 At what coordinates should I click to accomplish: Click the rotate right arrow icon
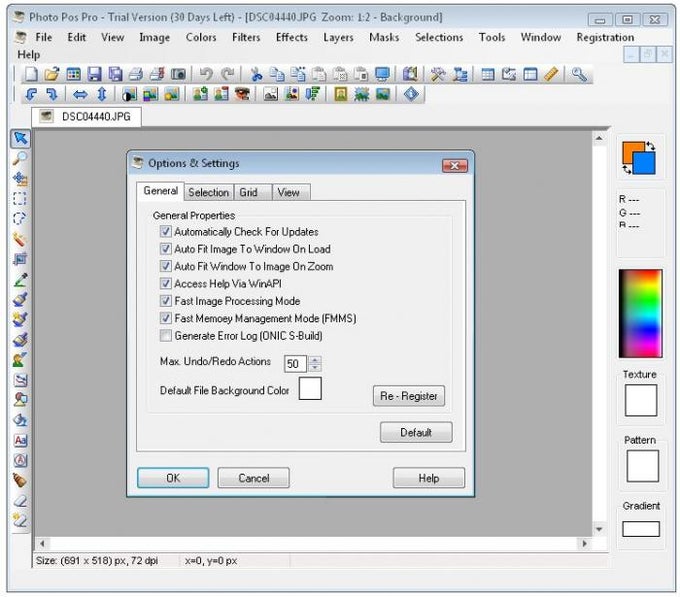(x=52, y=94)
